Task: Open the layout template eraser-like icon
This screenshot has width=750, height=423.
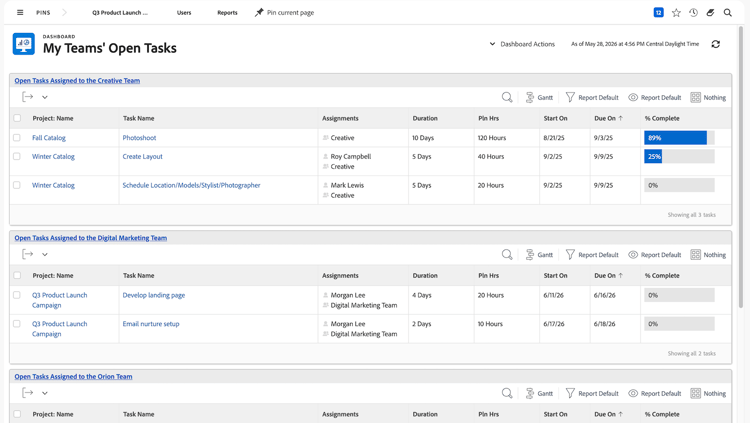Action: click(710, 13)
